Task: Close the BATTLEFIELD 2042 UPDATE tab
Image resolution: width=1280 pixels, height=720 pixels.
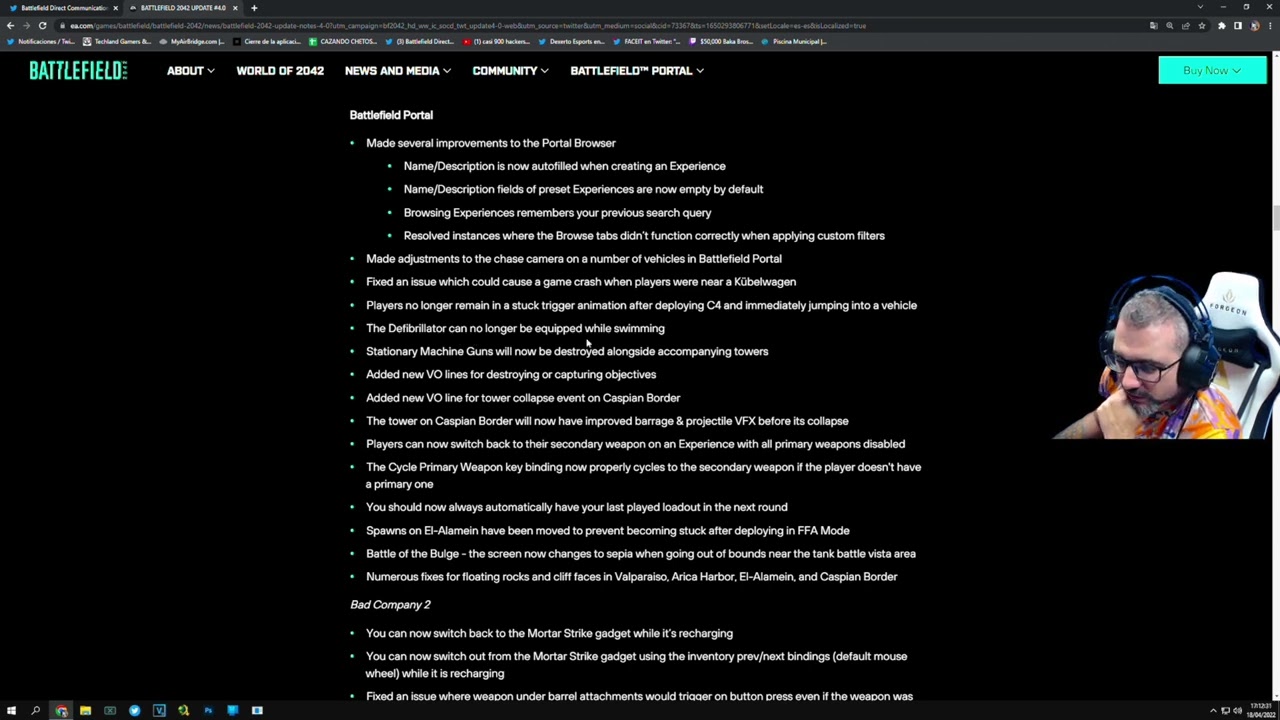Action: click(235, 8)
